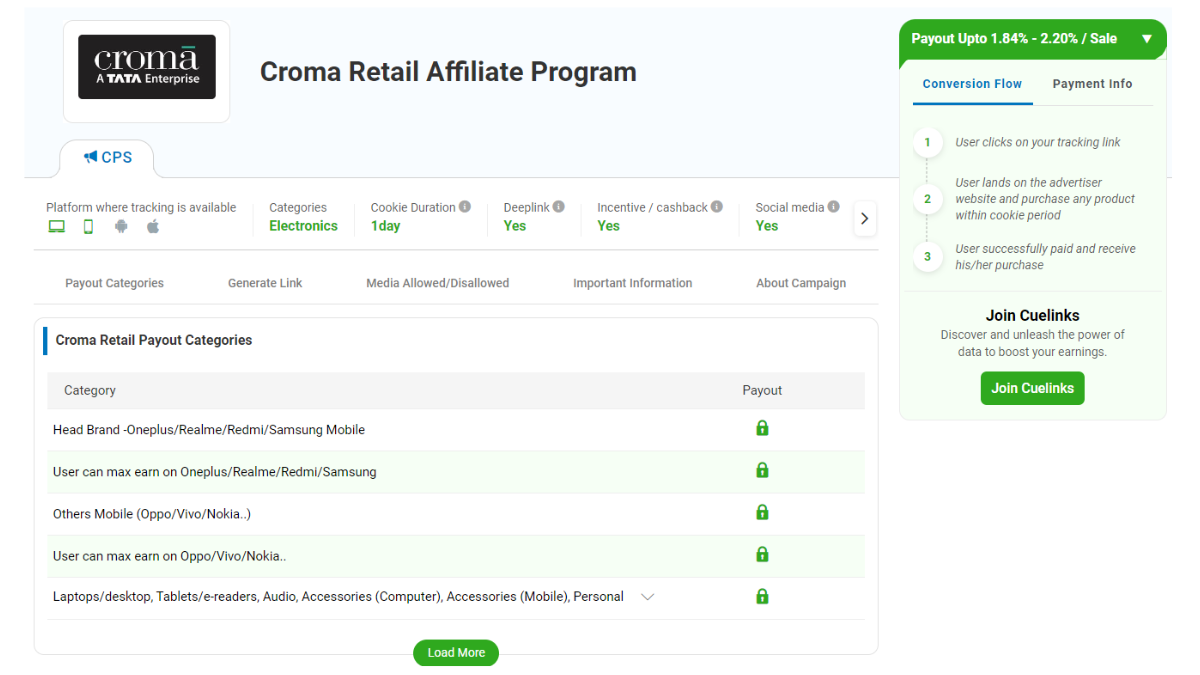Switch to the Payment Info tab

tap(1093, 84)
